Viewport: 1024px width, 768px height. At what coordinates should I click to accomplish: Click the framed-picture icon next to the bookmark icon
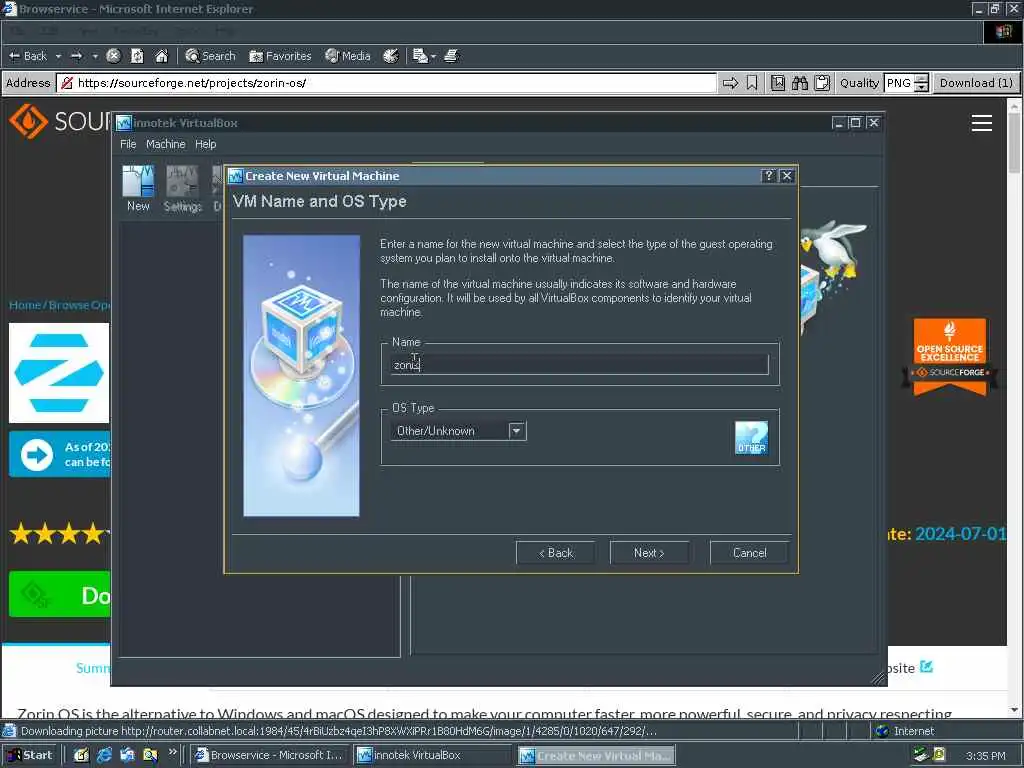click(778, 83)
